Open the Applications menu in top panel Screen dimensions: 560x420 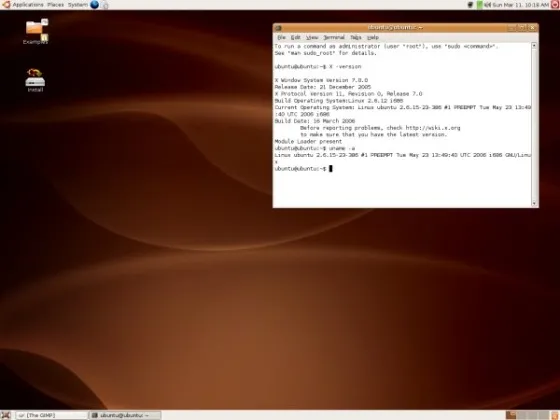pos(28,5)
